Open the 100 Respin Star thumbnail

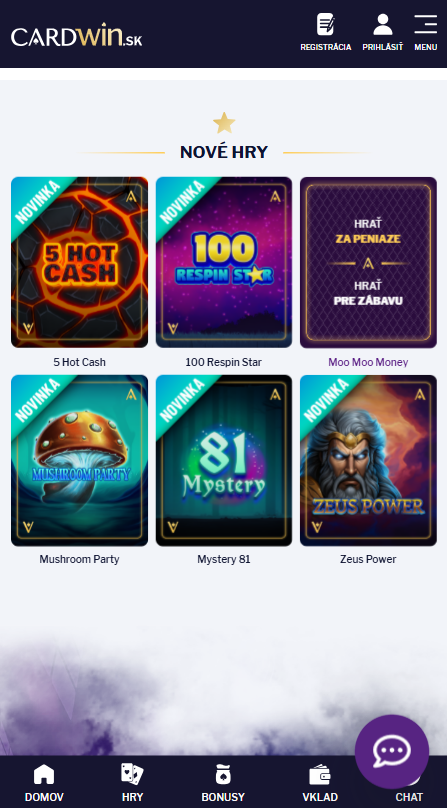[224, 262]
